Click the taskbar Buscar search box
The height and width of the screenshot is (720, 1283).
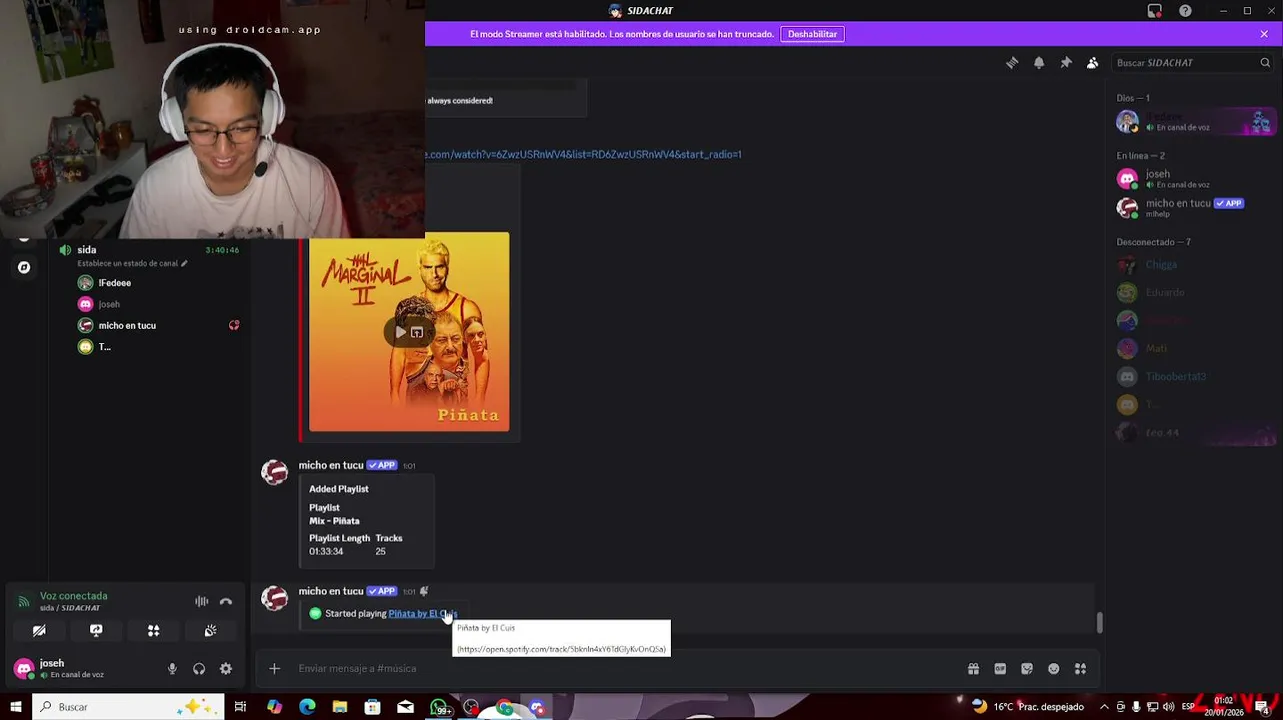[x=128, y=707]
